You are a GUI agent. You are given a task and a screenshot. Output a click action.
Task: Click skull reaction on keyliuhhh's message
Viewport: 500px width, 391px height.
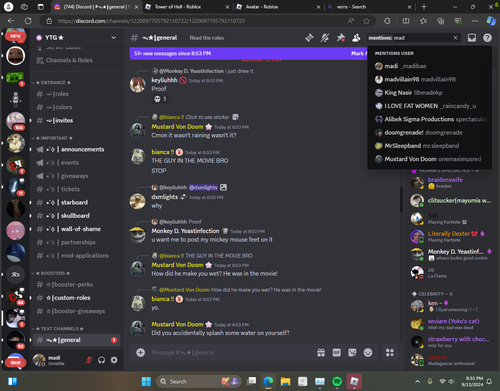pos(160,99)
